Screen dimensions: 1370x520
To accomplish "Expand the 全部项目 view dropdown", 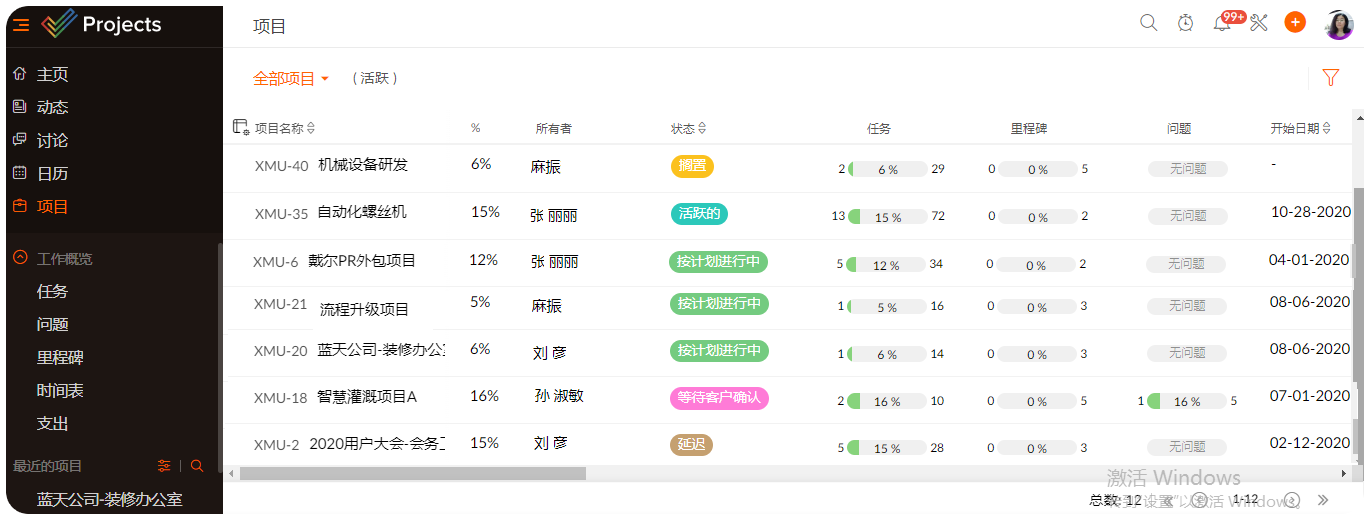I will (291, 78).
